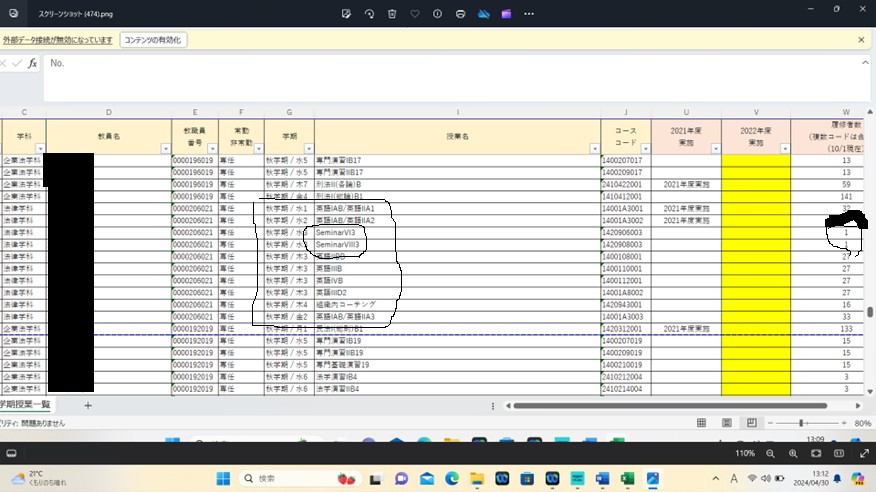Open the 教職員番号 filter dropdown
Image resolution: width=876 pixels, height=492 pixels.
(212, 149)
